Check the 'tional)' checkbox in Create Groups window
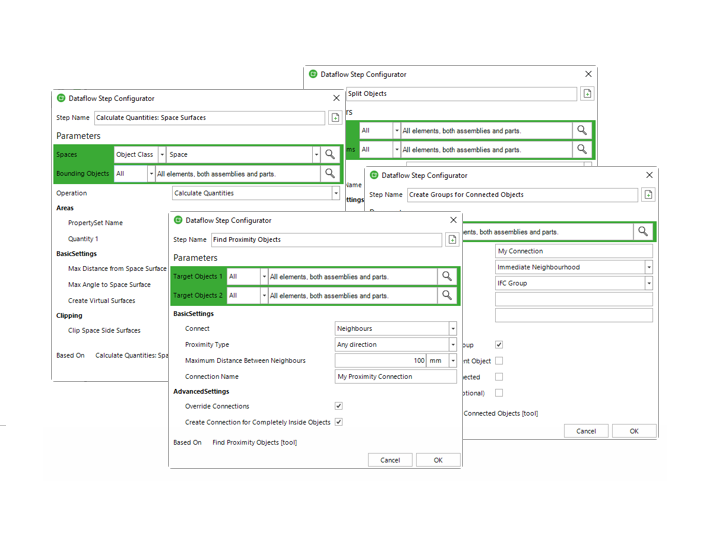720x557 pixels. [499, 393]
